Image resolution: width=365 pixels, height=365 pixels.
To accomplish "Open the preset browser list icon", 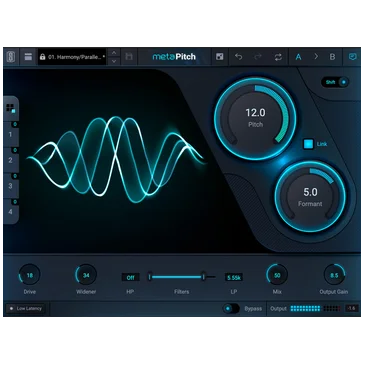I will pyautogui.click(x=28, y=57).
